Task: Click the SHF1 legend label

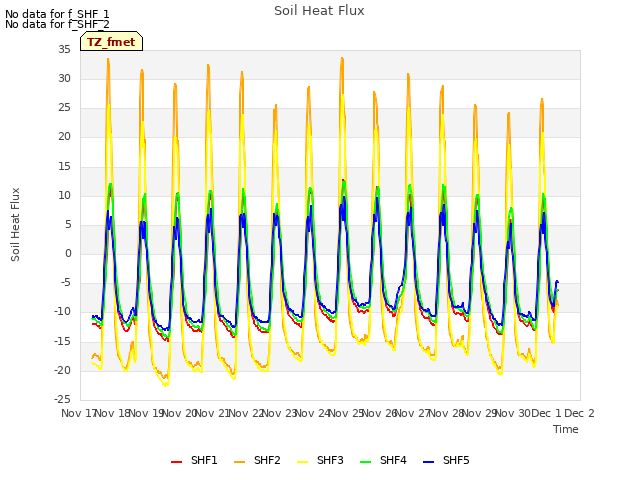Action: (204, 460)
